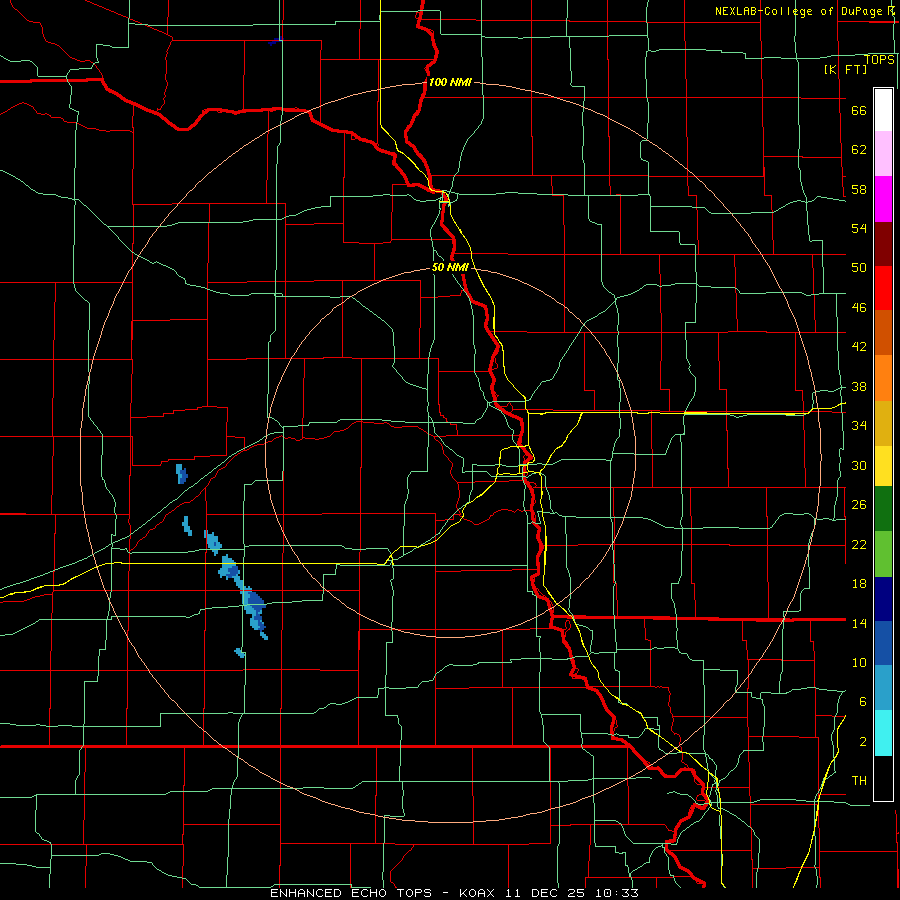This screenshot has width=900, height=900.
Task: Click the white swatch in the tops legend
Action: (883, 110)
